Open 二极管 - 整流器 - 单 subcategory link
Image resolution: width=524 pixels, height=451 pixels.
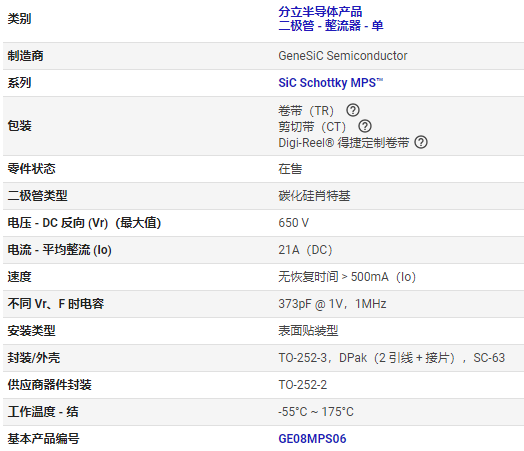331,26
